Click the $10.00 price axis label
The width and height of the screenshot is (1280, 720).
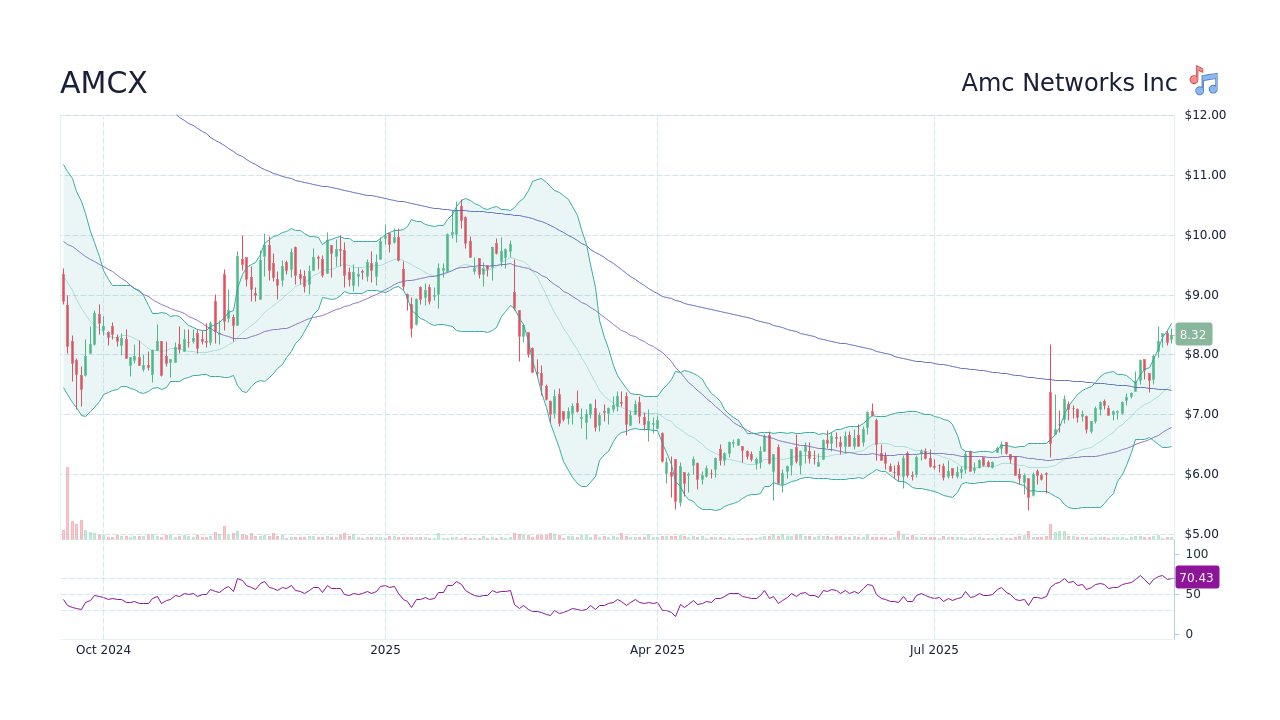point(1205,235)
